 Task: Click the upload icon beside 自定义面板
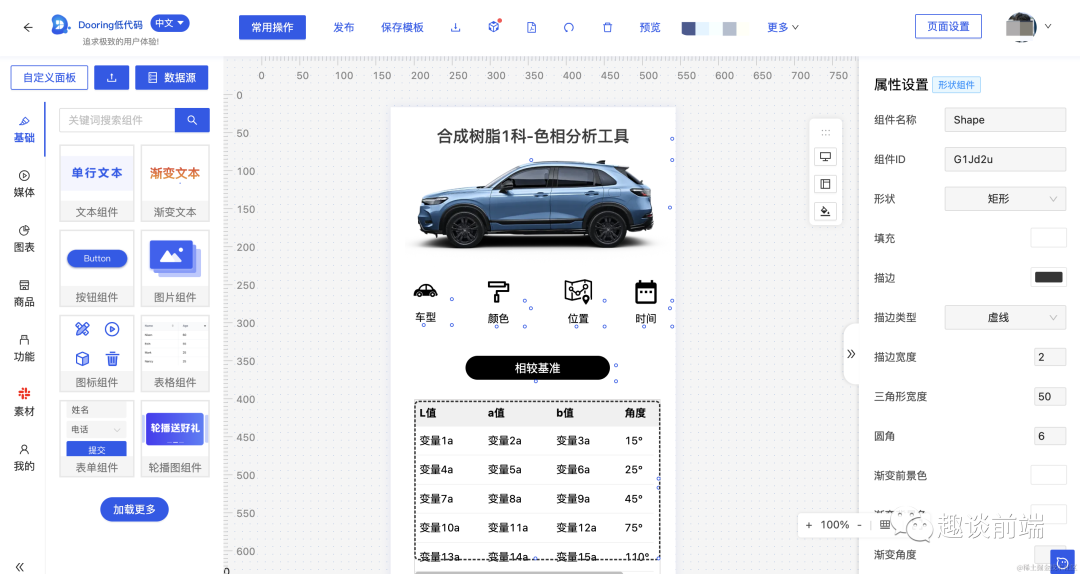click(x=112, y=78)
